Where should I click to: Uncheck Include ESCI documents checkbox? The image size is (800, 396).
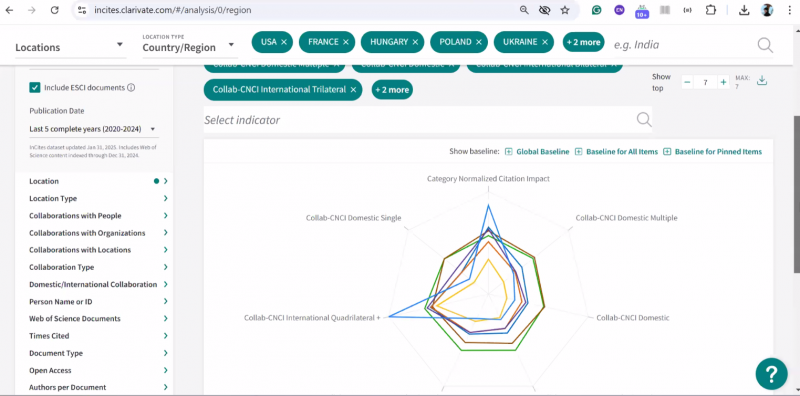coord(35,88)
